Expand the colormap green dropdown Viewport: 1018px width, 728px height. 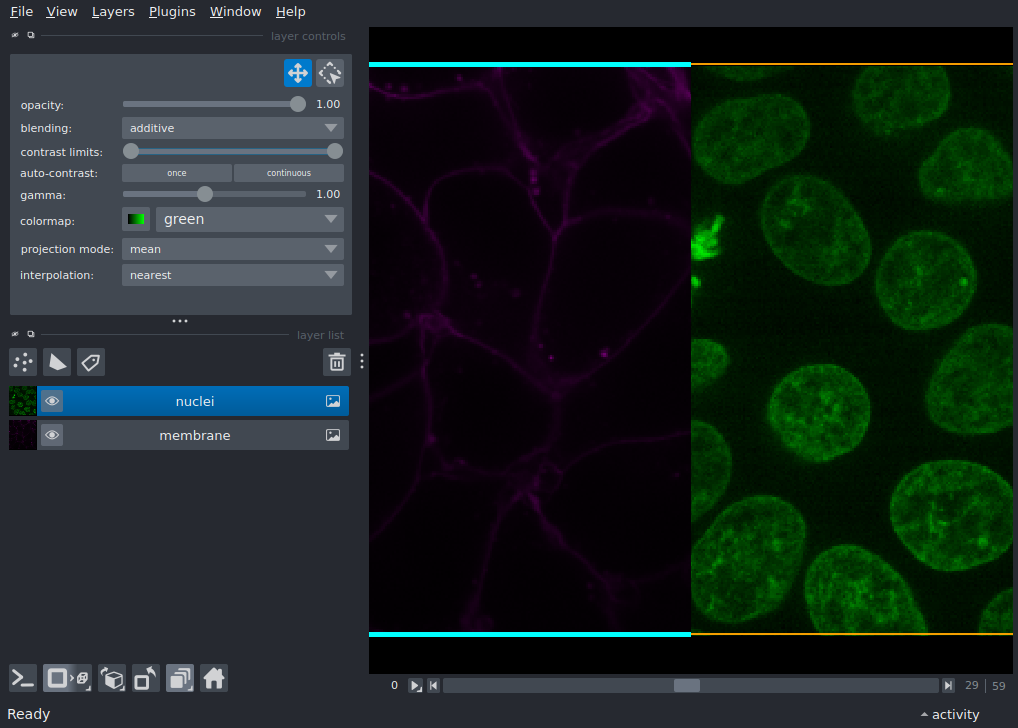[249, 219]
